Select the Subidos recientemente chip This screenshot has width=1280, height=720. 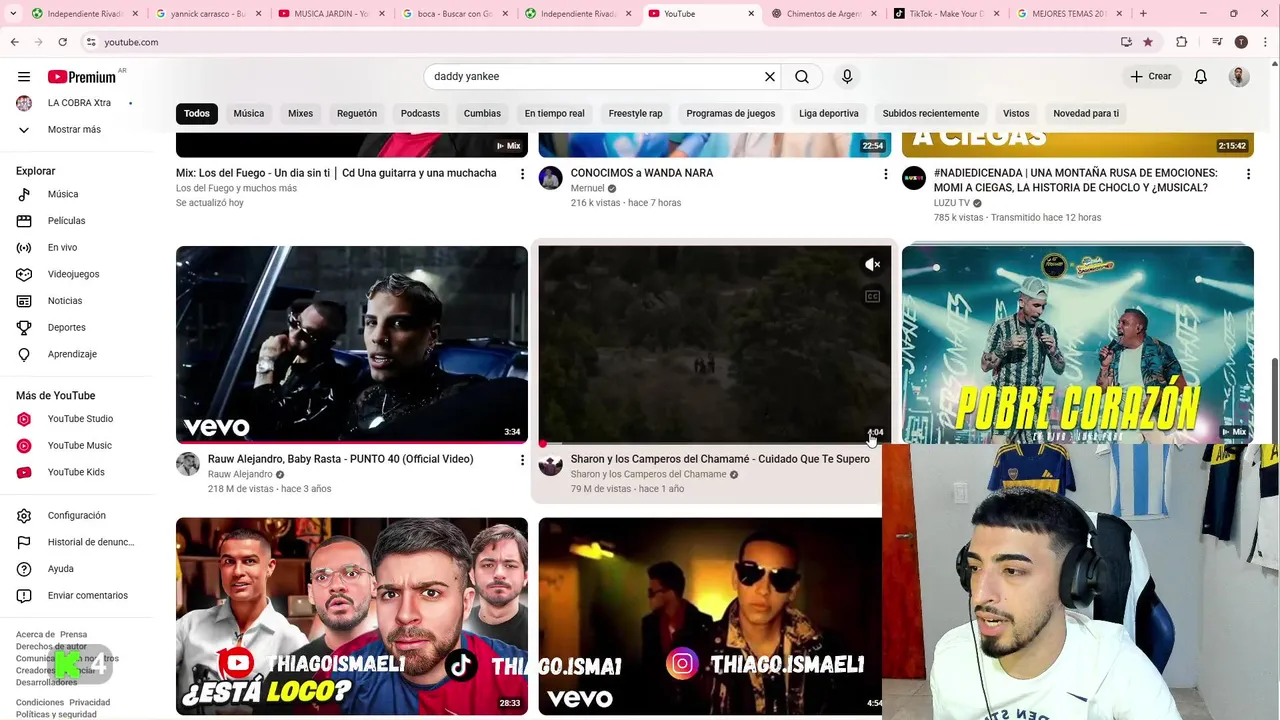pyautogui.click(x=930, y=114)
